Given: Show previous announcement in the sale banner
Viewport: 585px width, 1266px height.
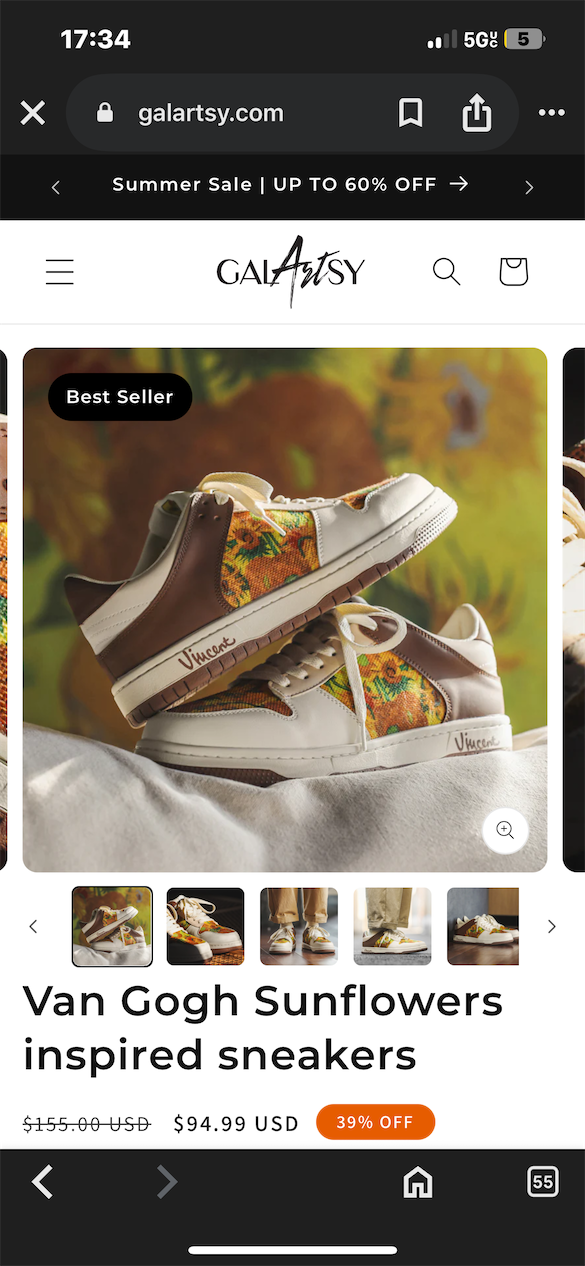Looking at the screenshot, I should click(x=56, y=187).
